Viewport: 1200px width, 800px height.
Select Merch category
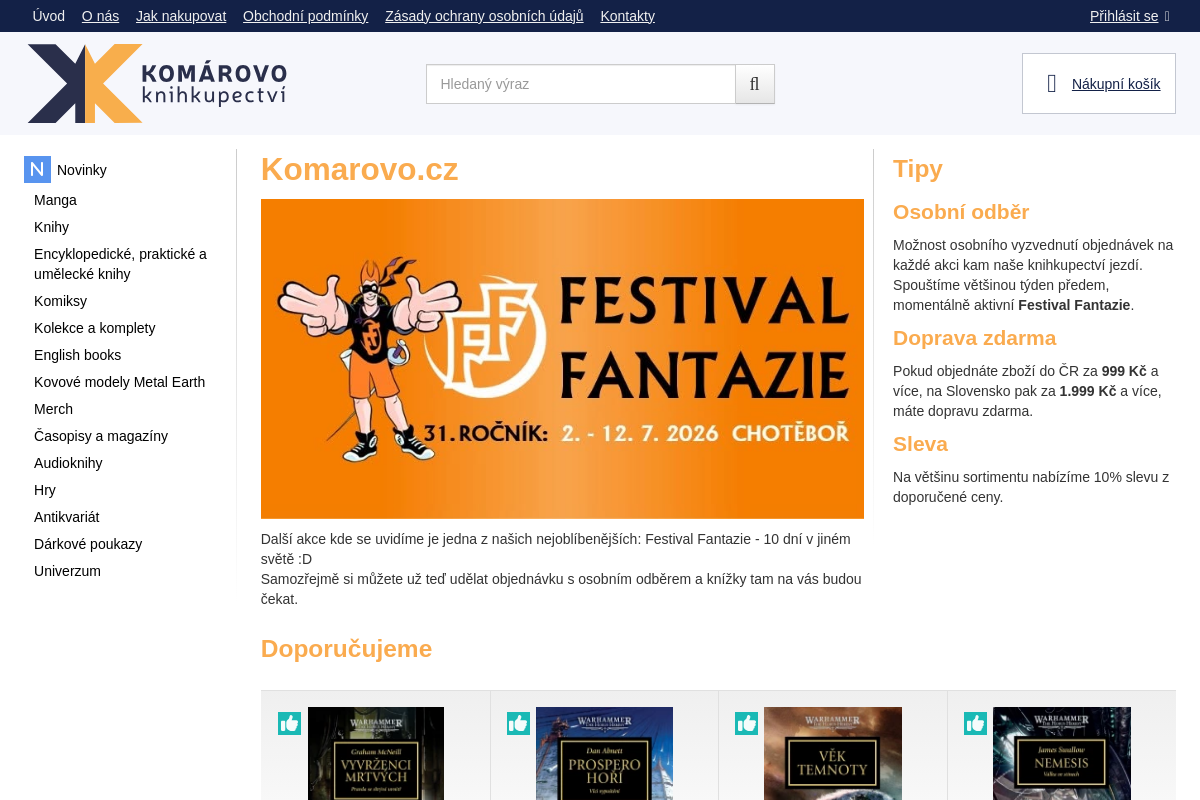(53, 409)
